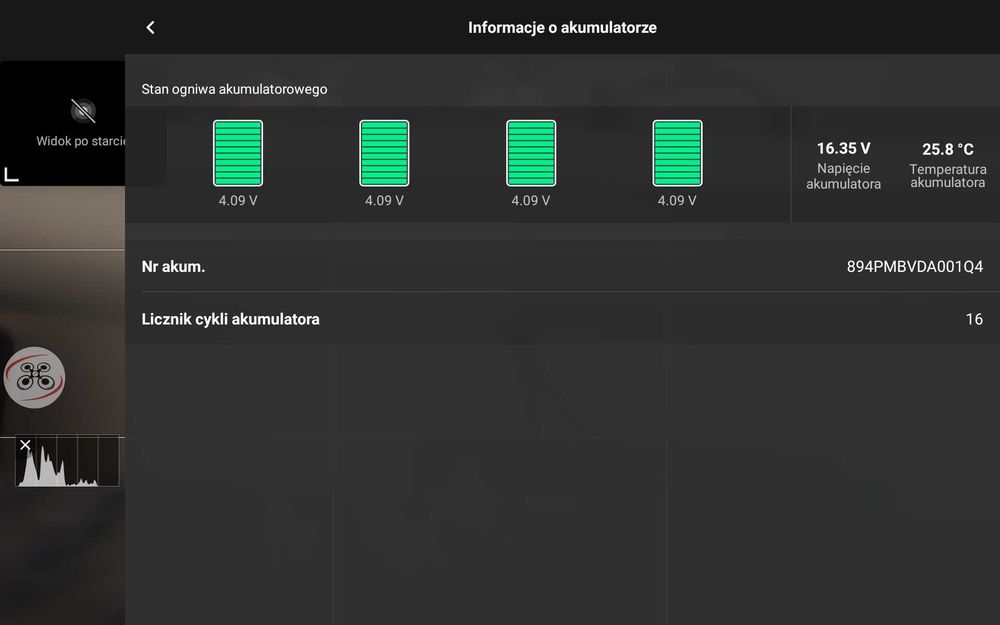Tap the third battery cell icon
Viewport: 1000px width, 625px height.
pyautogui.click(x=531, y=153)
